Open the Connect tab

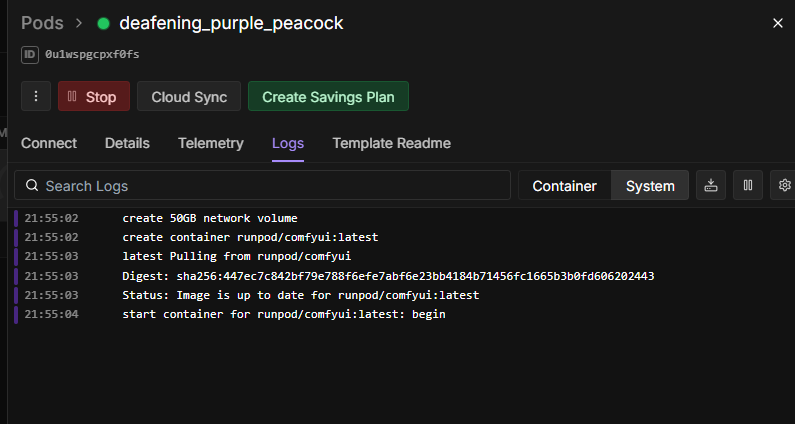click(49, 143)
